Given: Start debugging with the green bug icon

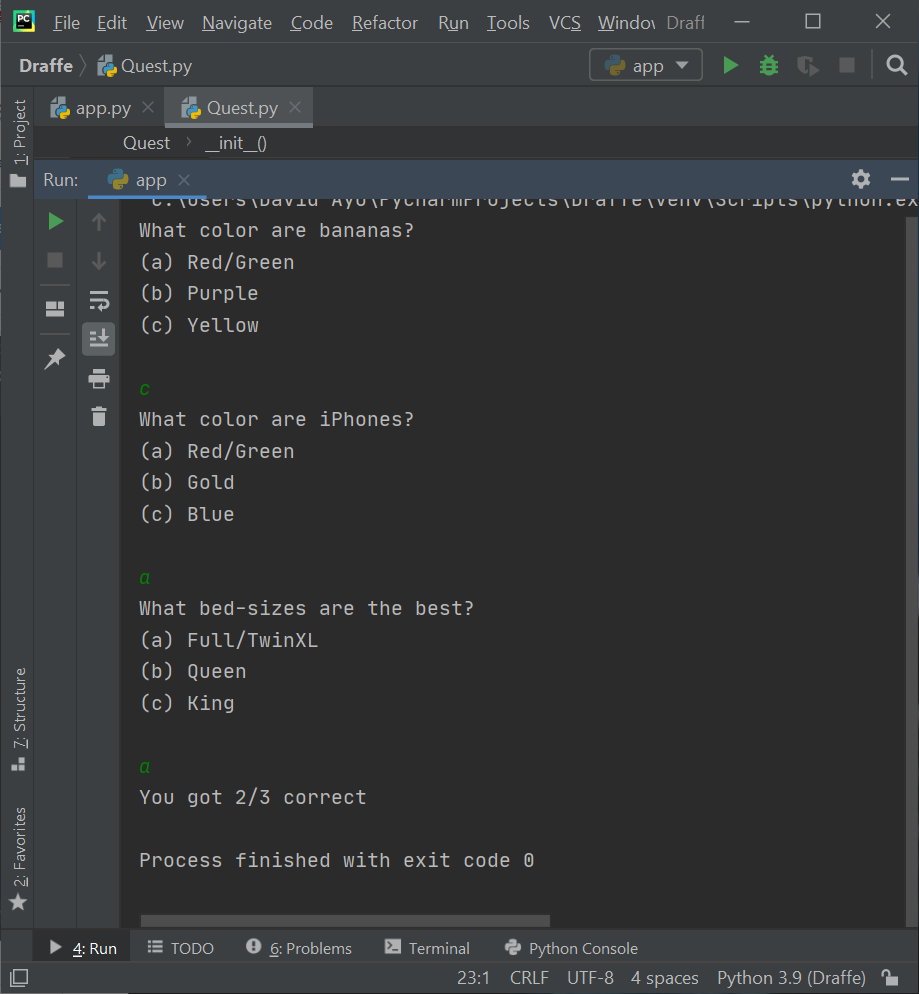Looking at the screenshot, I should point(769,66).
